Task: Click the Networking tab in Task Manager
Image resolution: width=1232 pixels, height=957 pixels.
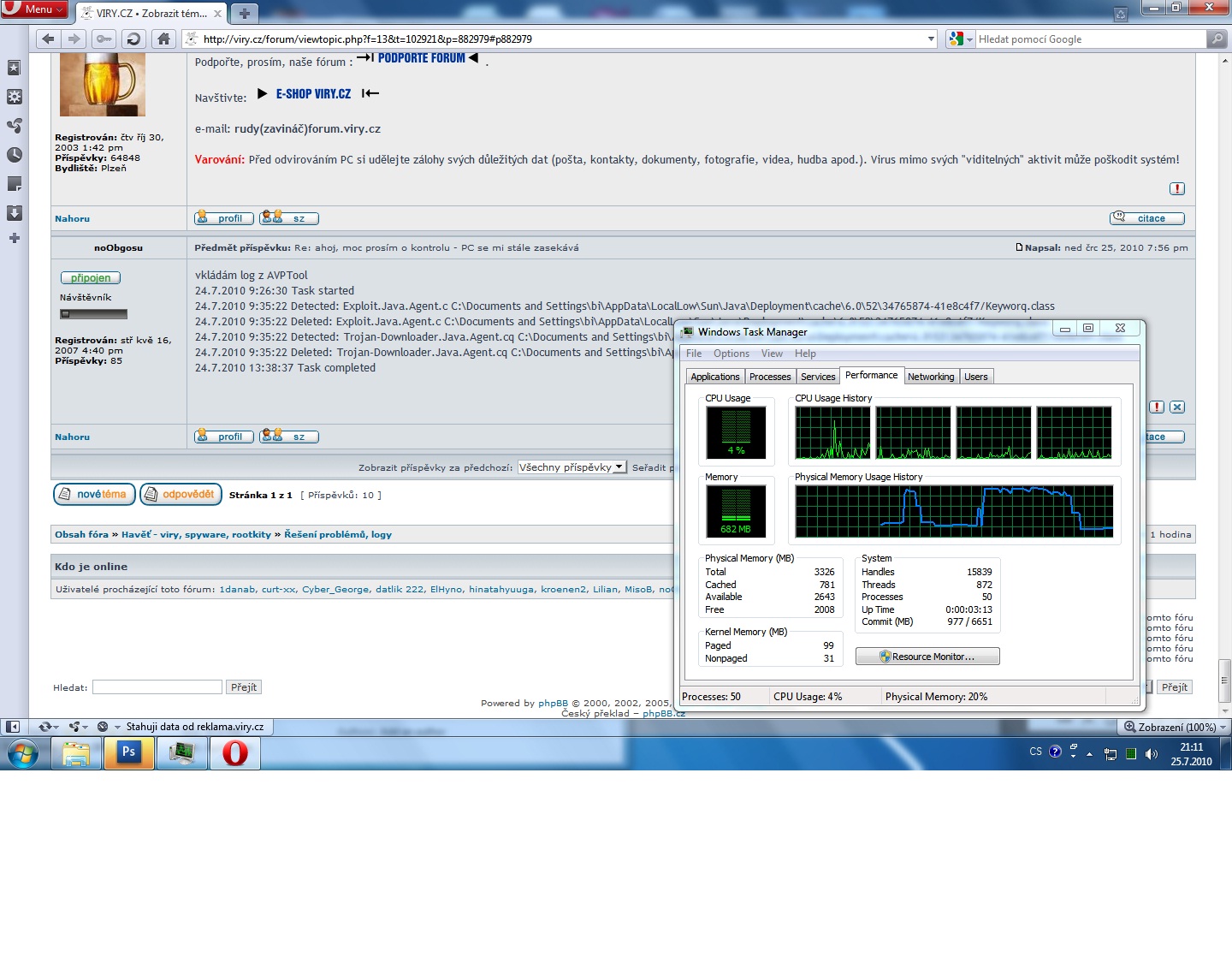Action: click(930, 377)
